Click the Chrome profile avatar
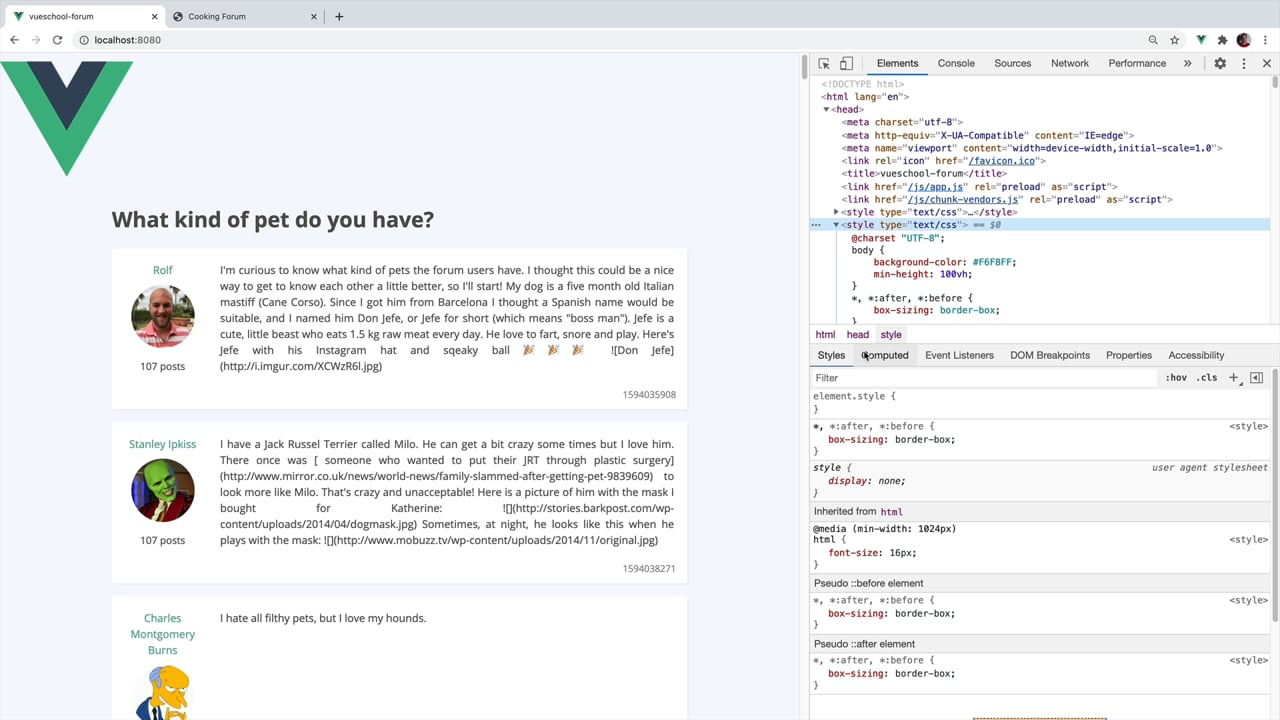This screenshot has height=720, width=1280. (1244, 40)
